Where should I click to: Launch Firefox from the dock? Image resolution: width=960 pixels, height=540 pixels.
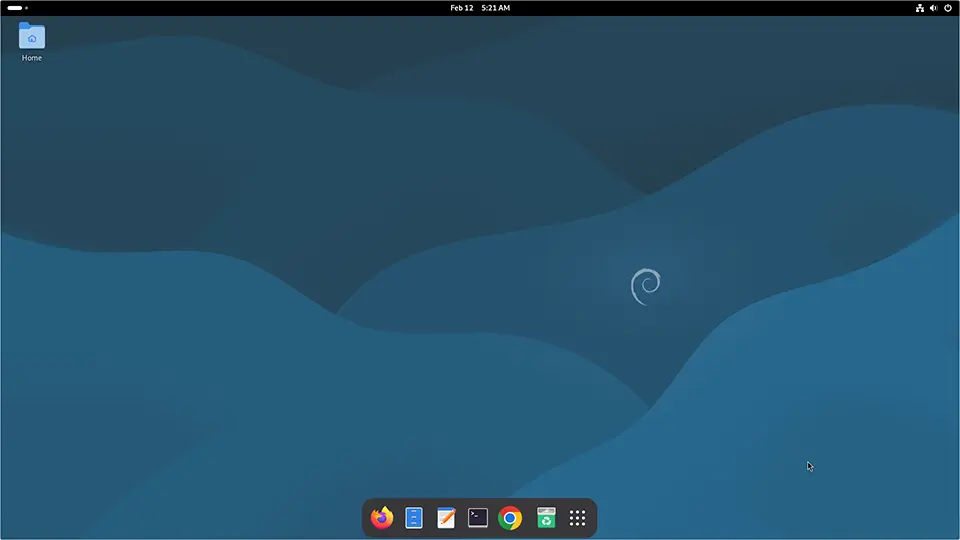coord(382,518)
